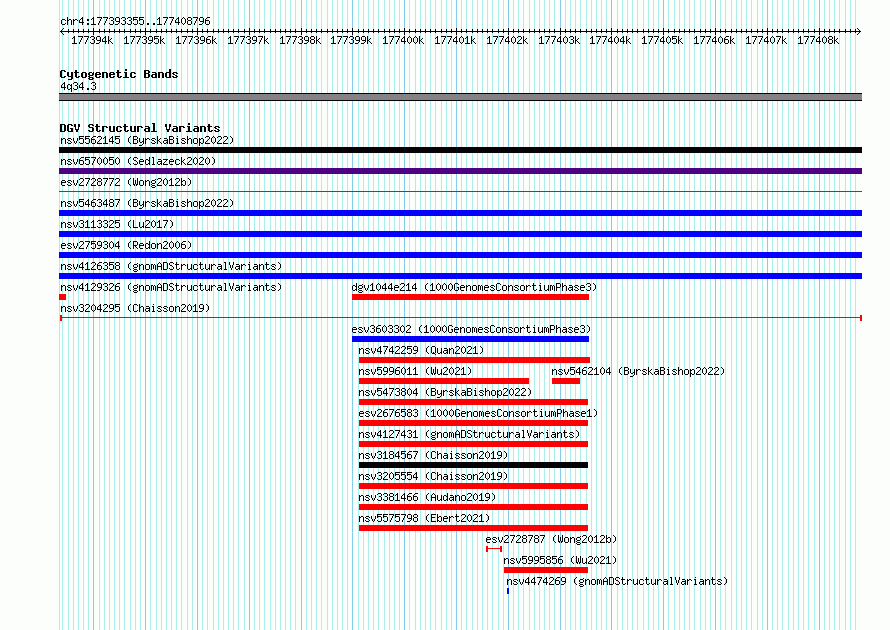Image resolution: width=890 pixels, height=630 pixels.
Task: Select the blue esv3603302 variant bar
Action: coord(470,339)
